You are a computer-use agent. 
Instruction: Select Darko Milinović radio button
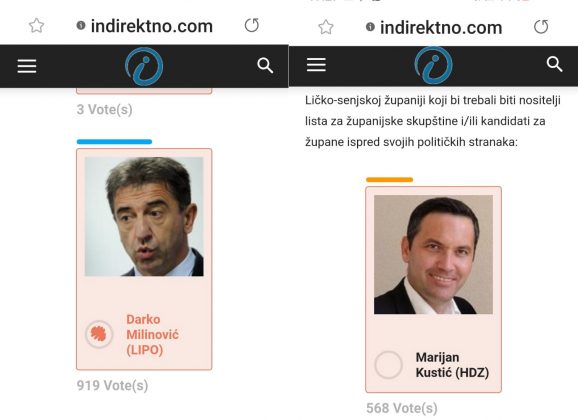coord(99,334)
